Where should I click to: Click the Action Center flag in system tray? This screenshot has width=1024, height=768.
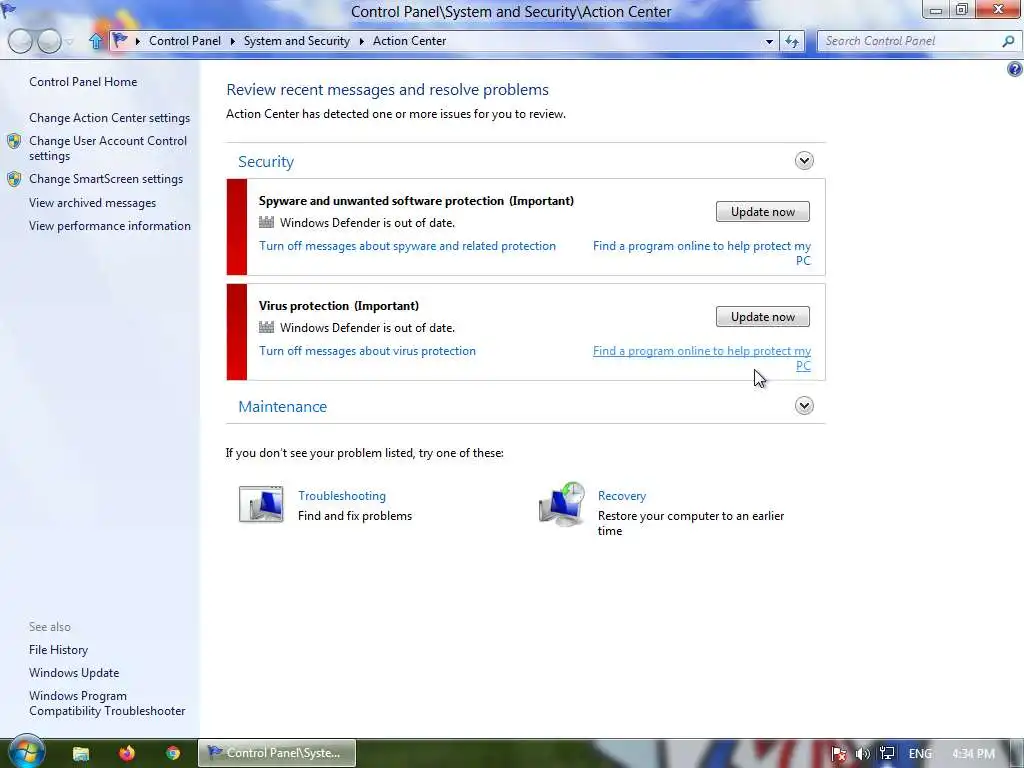click(x=839, y=754)
